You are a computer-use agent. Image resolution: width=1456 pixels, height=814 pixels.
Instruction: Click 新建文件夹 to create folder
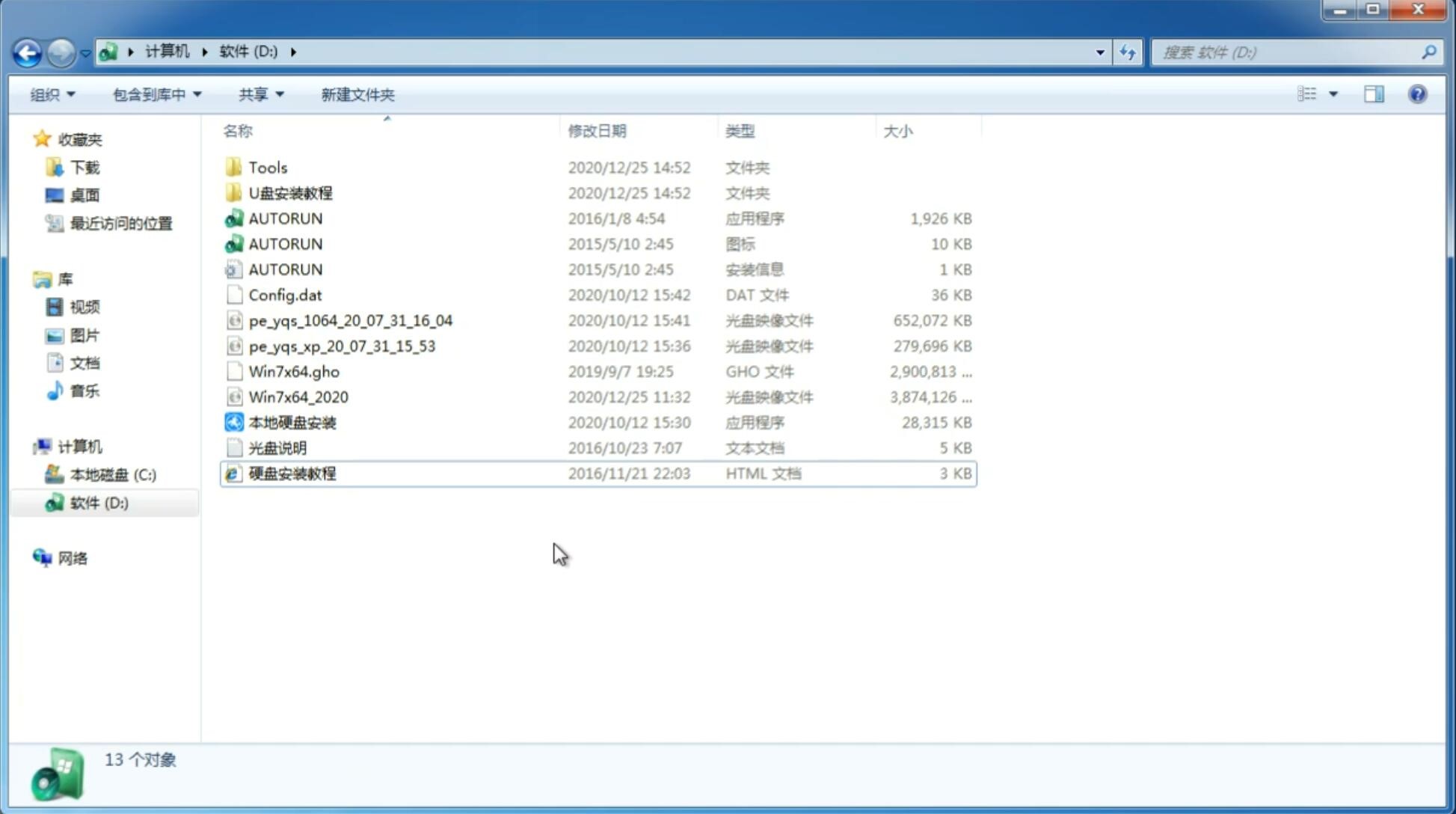[358, 94]
